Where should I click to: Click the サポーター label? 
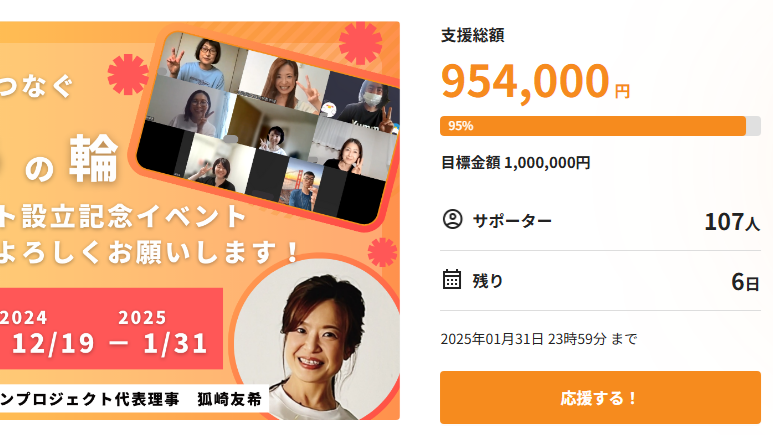pyautogui.click(x=512, y=220)
